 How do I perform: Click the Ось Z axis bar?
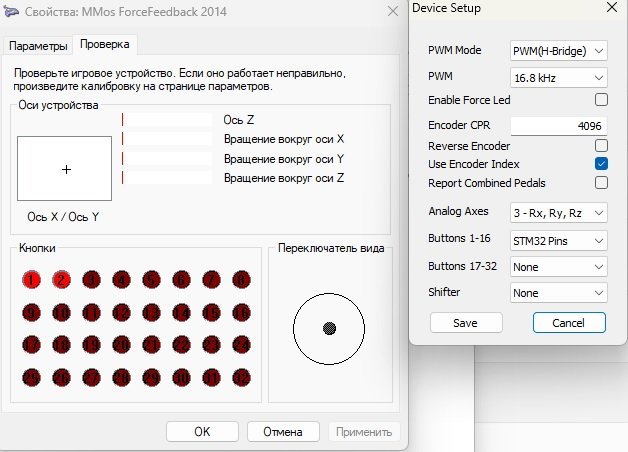[166, 120]
